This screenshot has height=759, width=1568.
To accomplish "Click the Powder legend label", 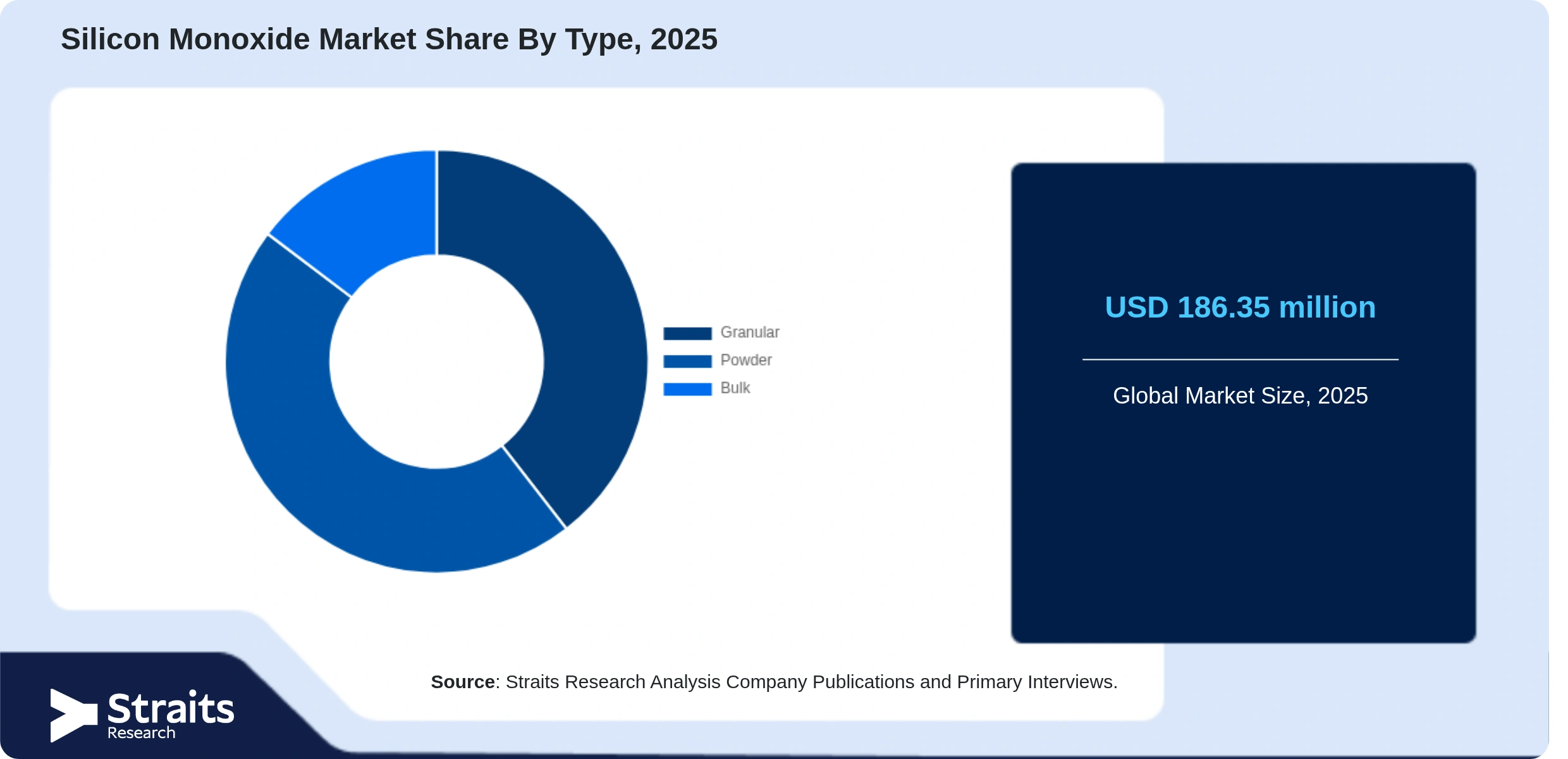I will 746,361.
